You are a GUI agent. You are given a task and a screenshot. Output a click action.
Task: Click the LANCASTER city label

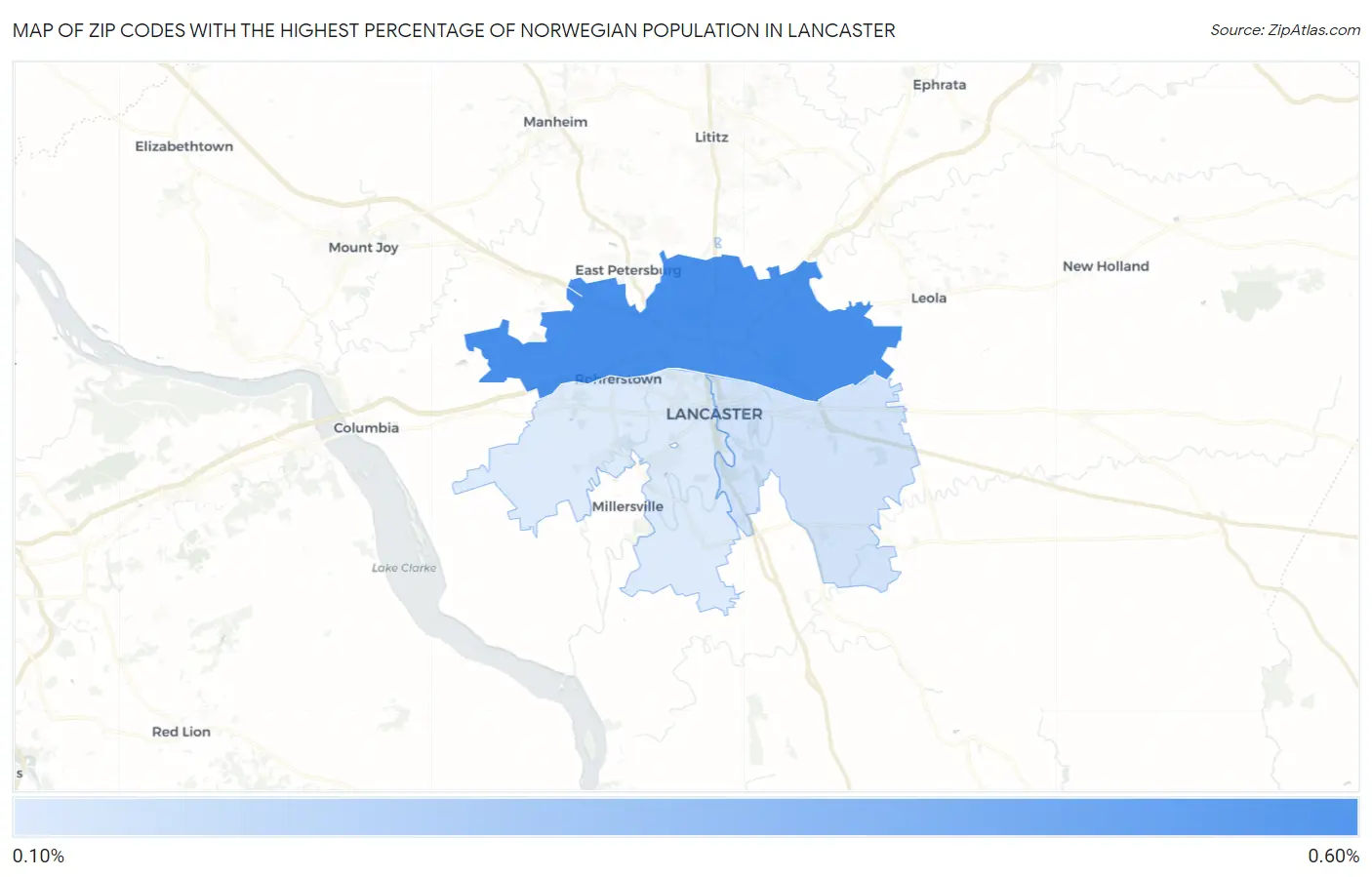pos(714,415)
